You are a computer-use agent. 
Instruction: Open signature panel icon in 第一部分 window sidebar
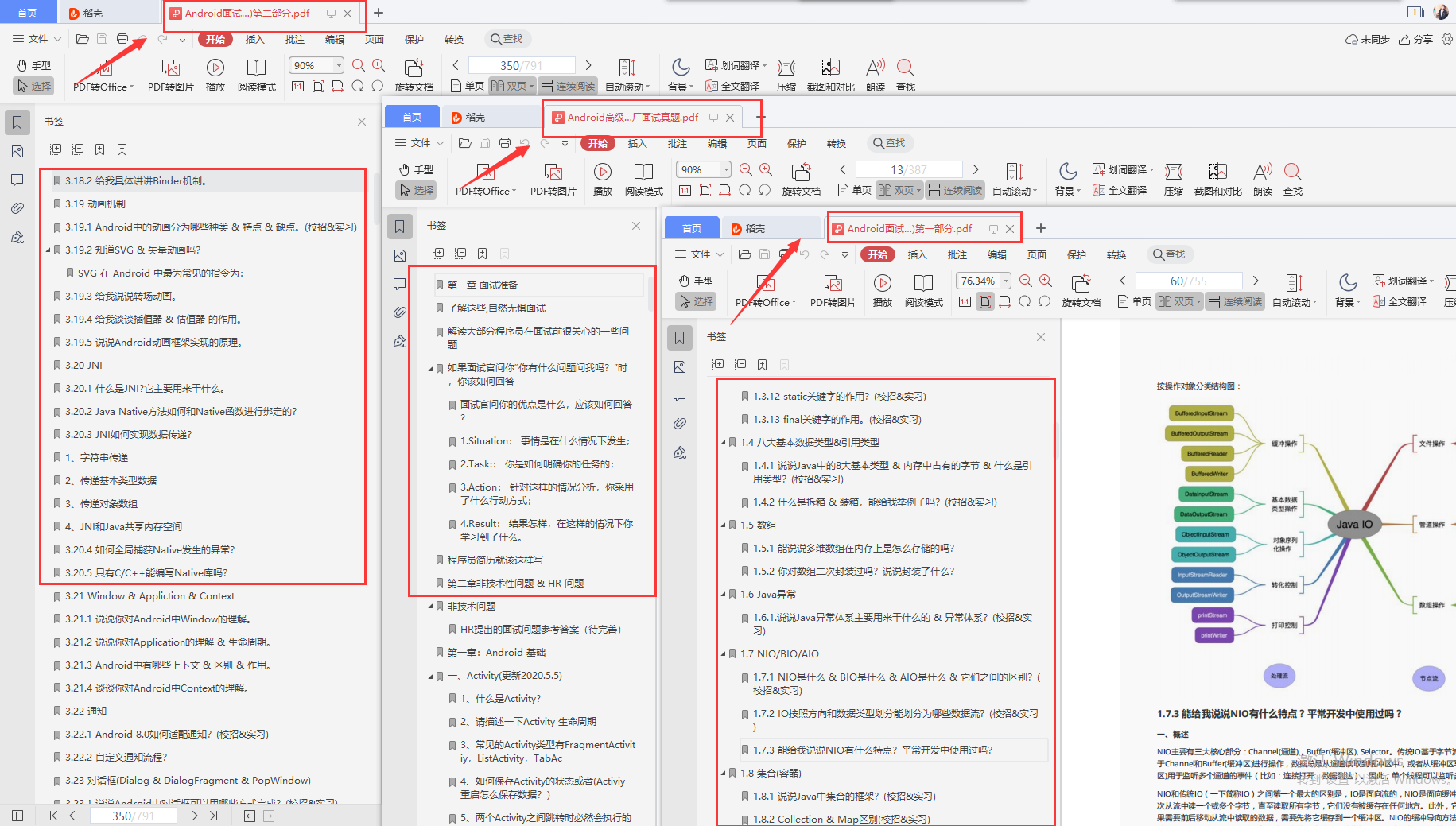point(679,452)
